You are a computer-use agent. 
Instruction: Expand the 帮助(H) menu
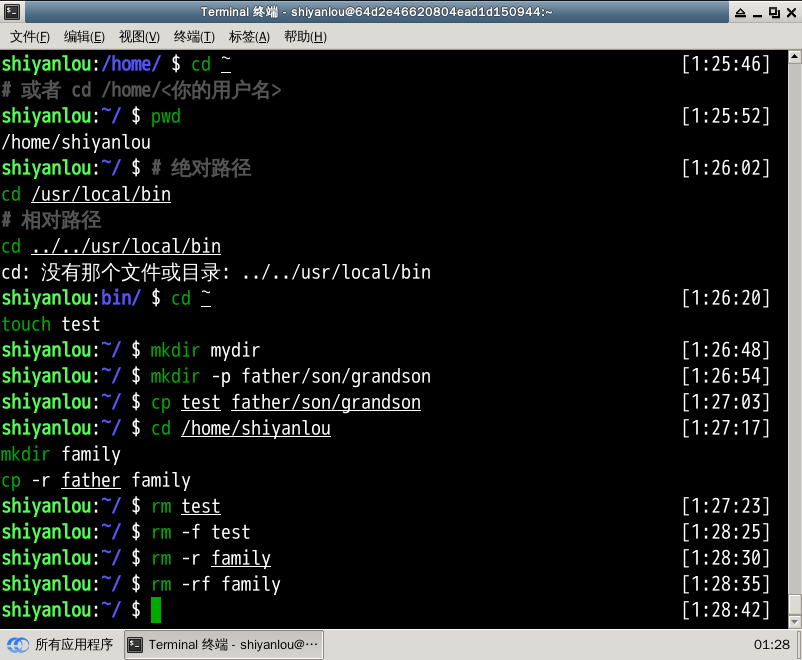pos(305,37)
